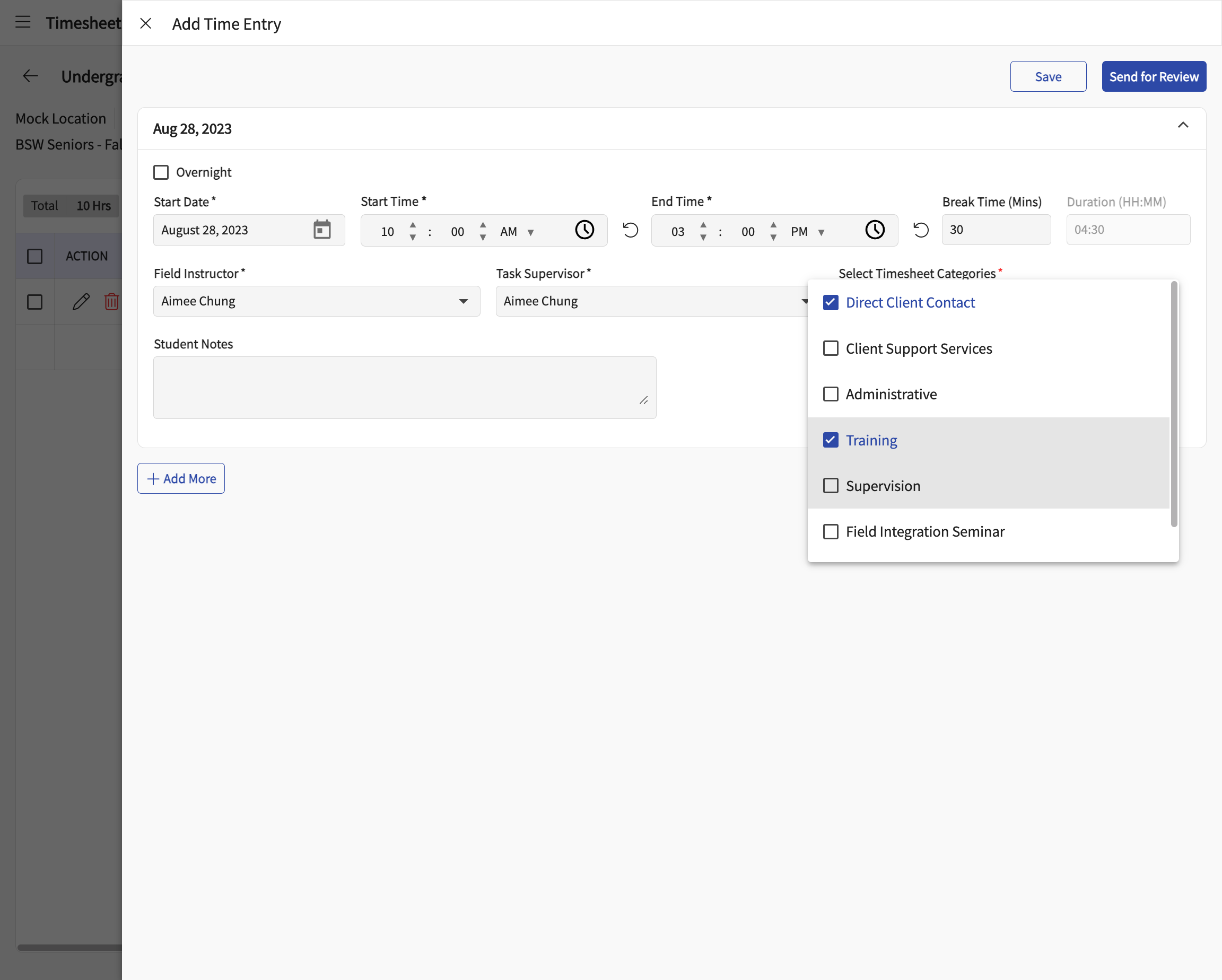
Task: Uncheck Direct Client Contact category
Action: 831,303
